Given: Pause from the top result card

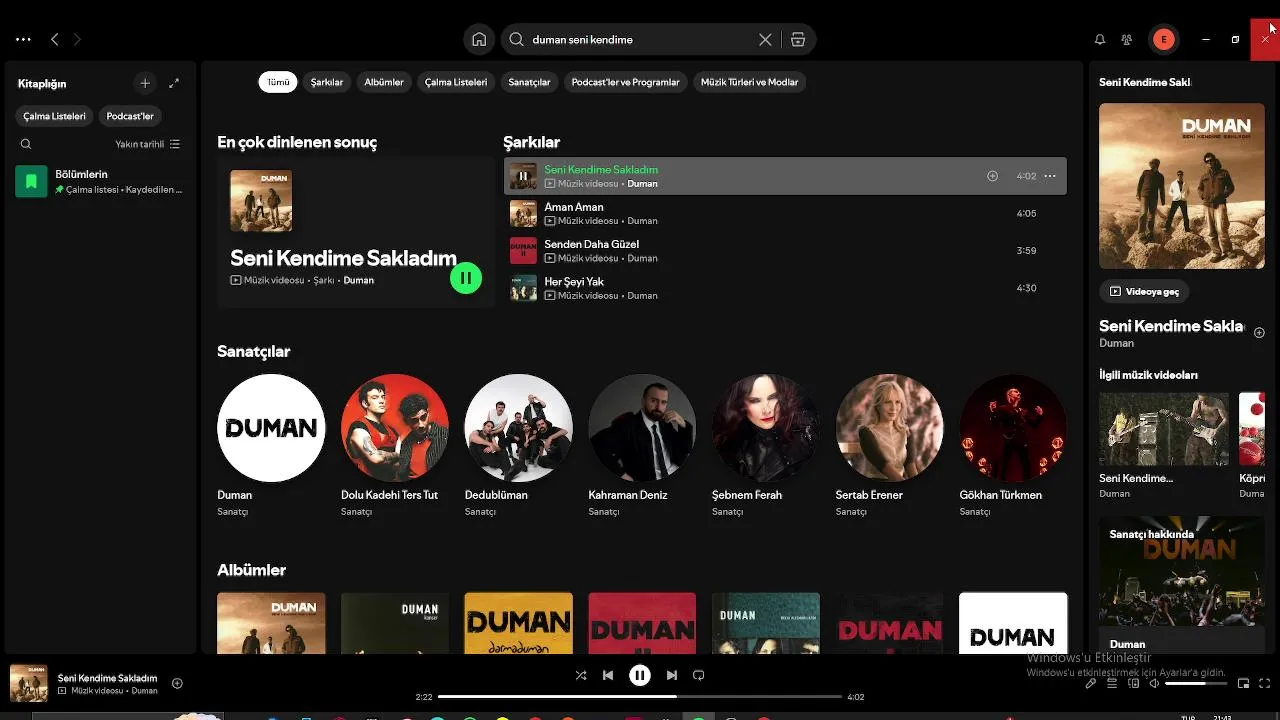Looking at the screenshot, I should point(466,278).
